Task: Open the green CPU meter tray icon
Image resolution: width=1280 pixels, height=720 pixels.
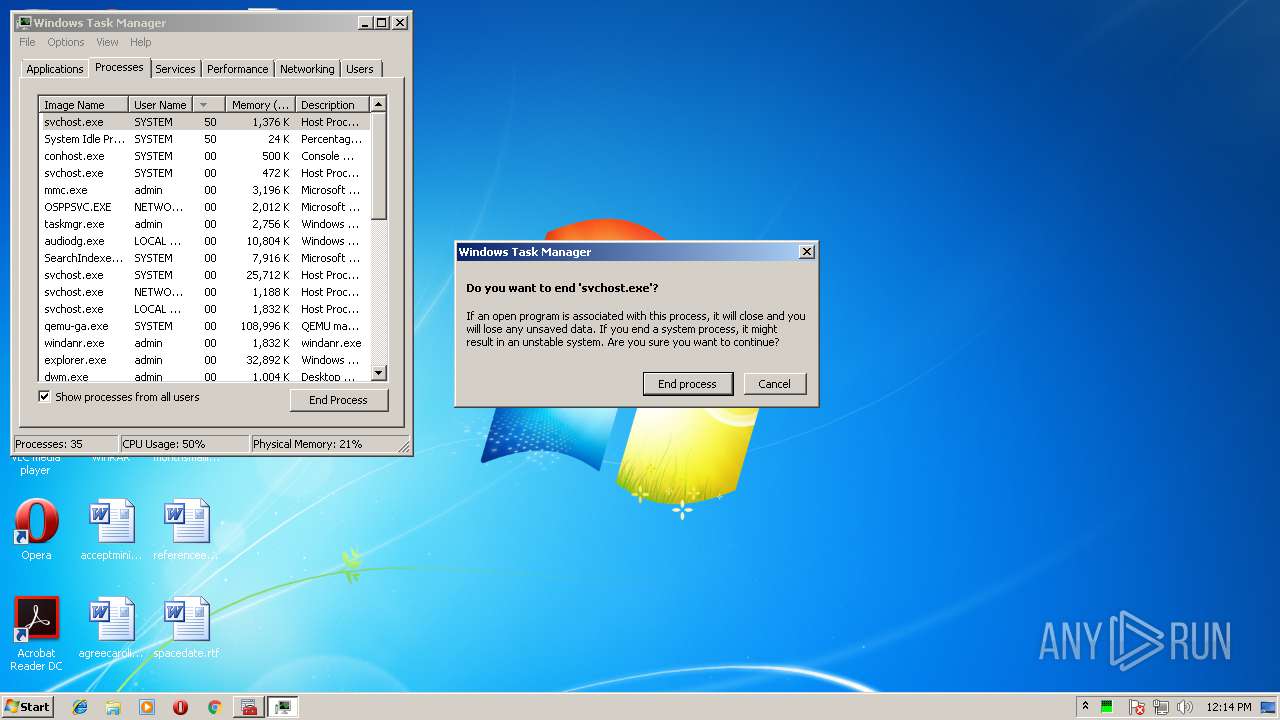Action: (1107, 707)
